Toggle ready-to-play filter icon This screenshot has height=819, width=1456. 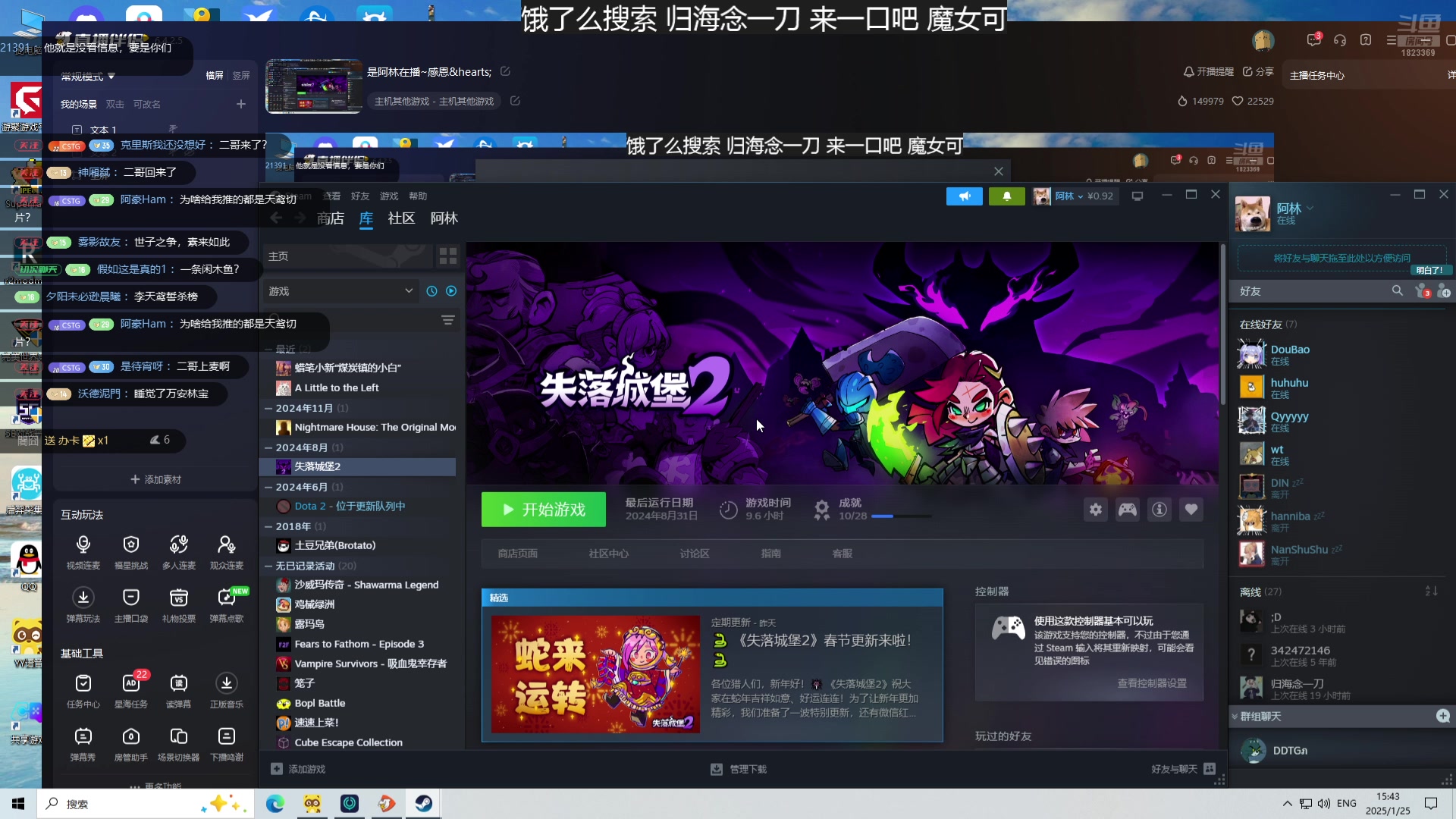pyautogui.click(x=451, y=291)
